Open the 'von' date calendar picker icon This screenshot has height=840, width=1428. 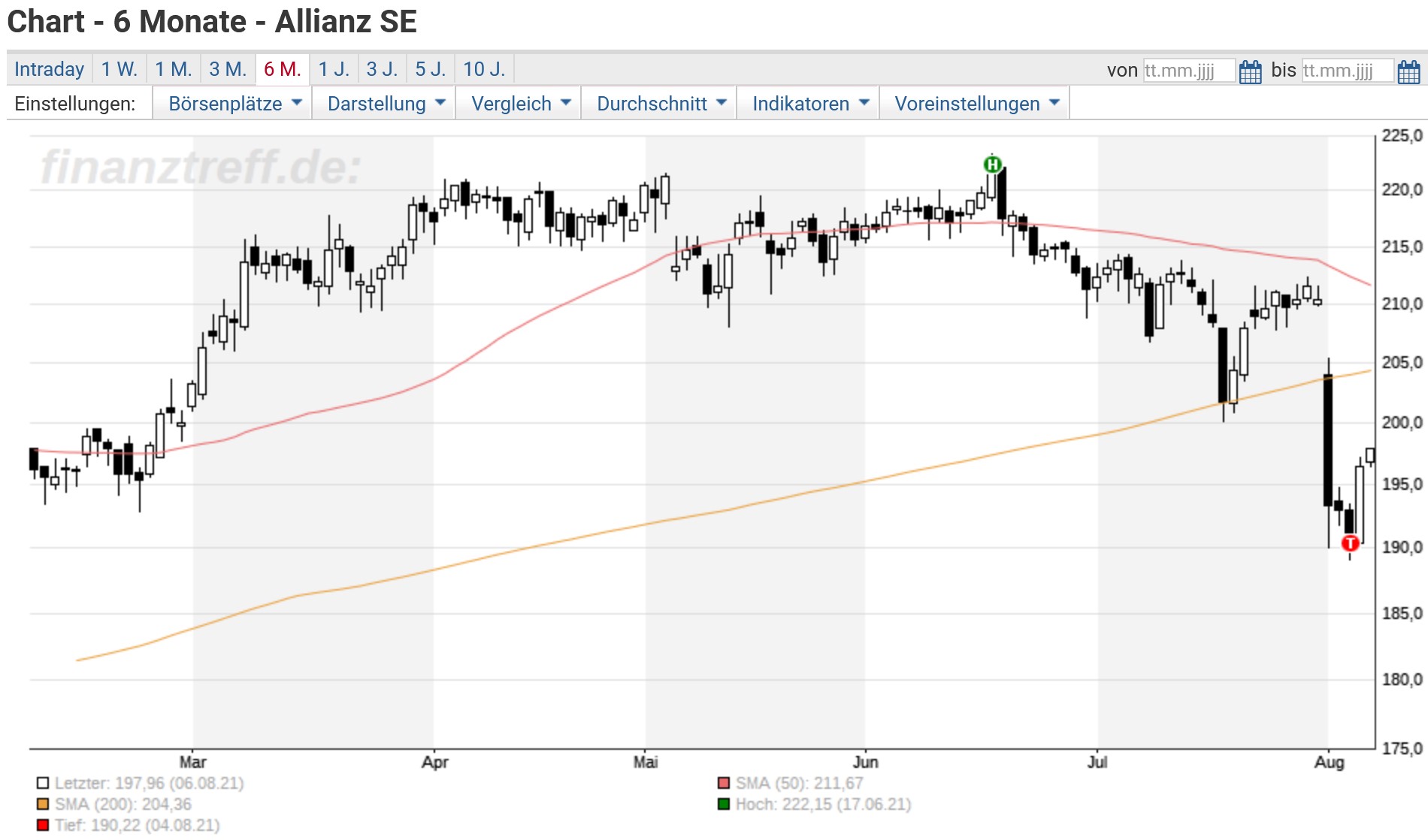tap(1250, 71)
